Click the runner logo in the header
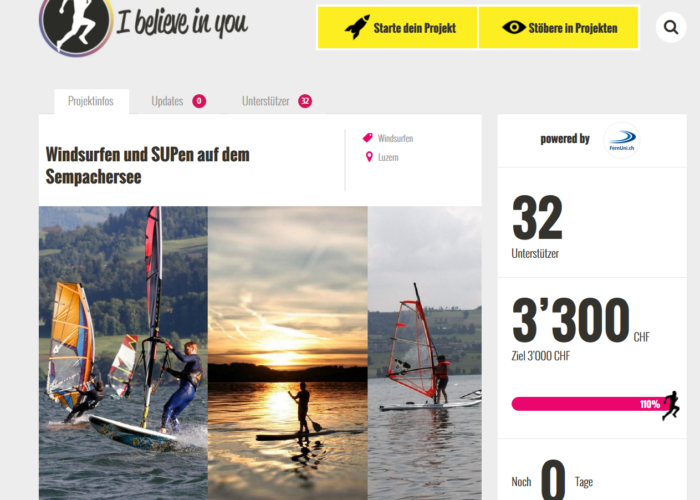Screen dimensions: 700x500 [76, 25]
